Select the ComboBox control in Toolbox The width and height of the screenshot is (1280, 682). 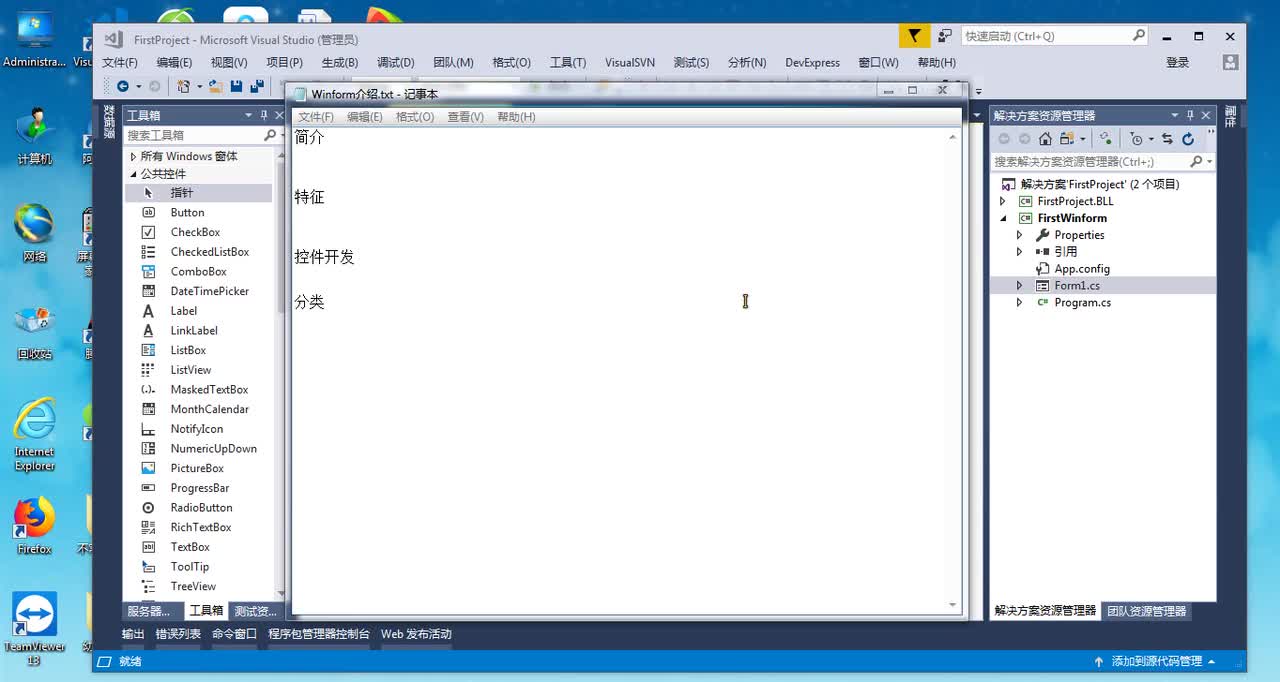198,271
